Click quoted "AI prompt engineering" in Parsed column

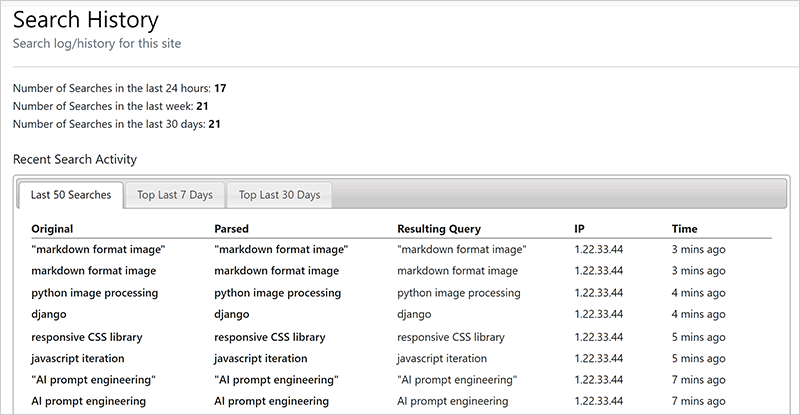point(276,380)
